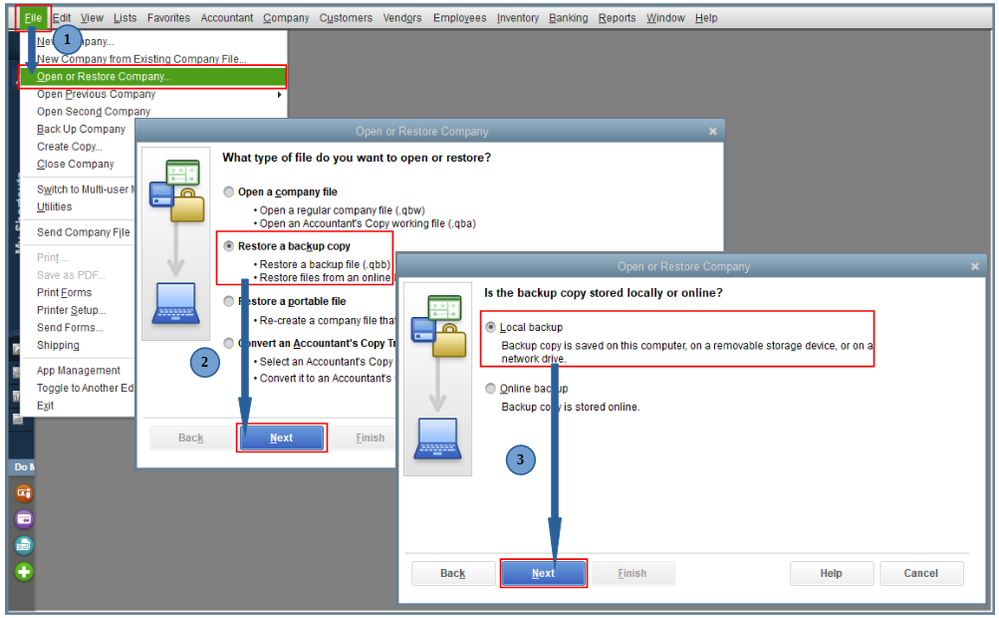Select Restore a portable file radio button

(x=229, y=301)
